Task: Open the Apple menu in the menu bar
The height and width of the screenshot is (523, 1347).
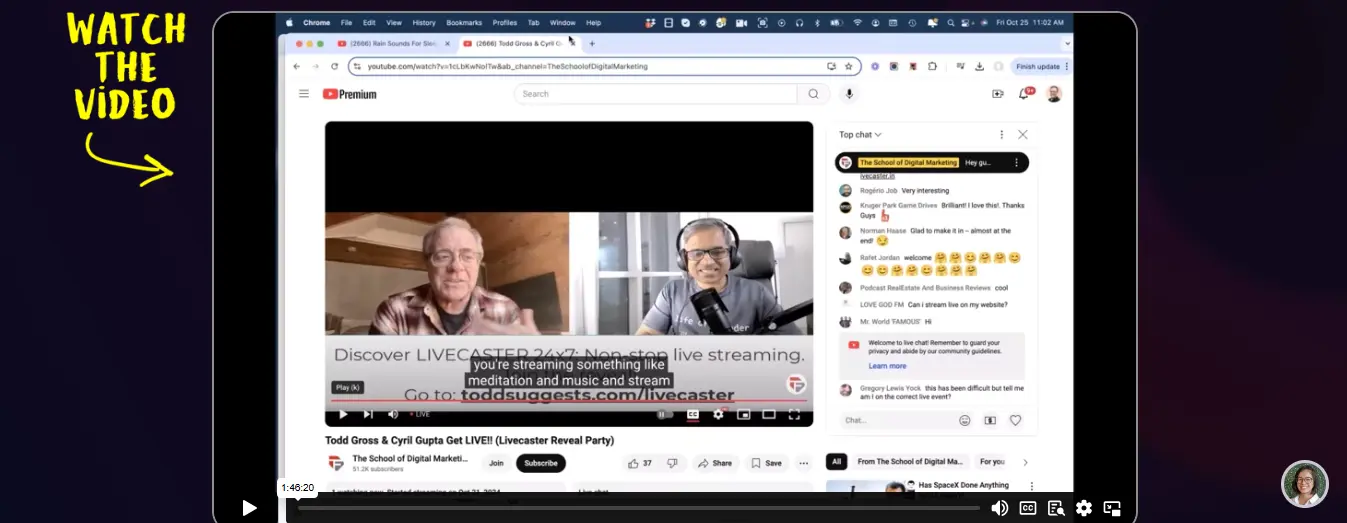Action: (290, 22)
